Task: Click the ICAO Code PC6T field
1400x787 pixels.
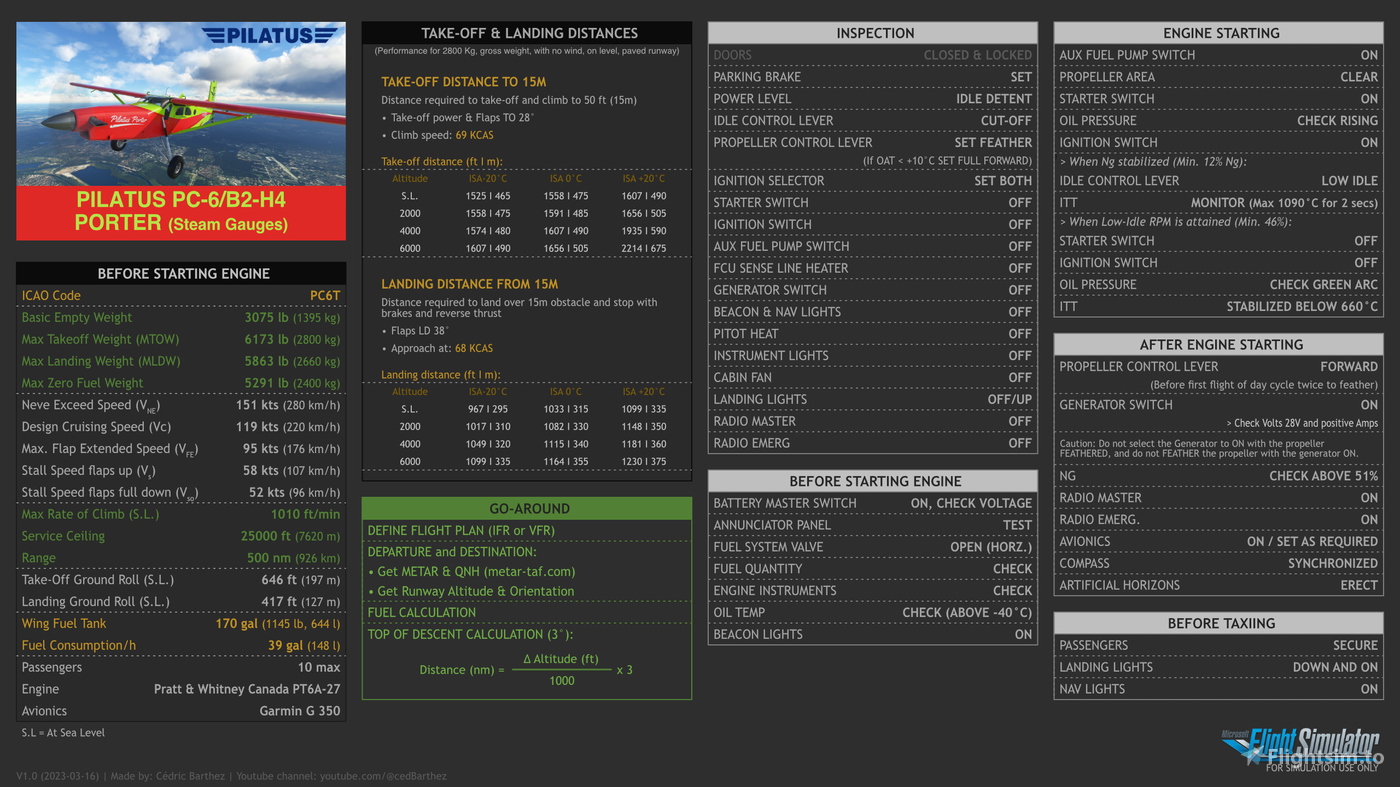Action: click(180, 295)
